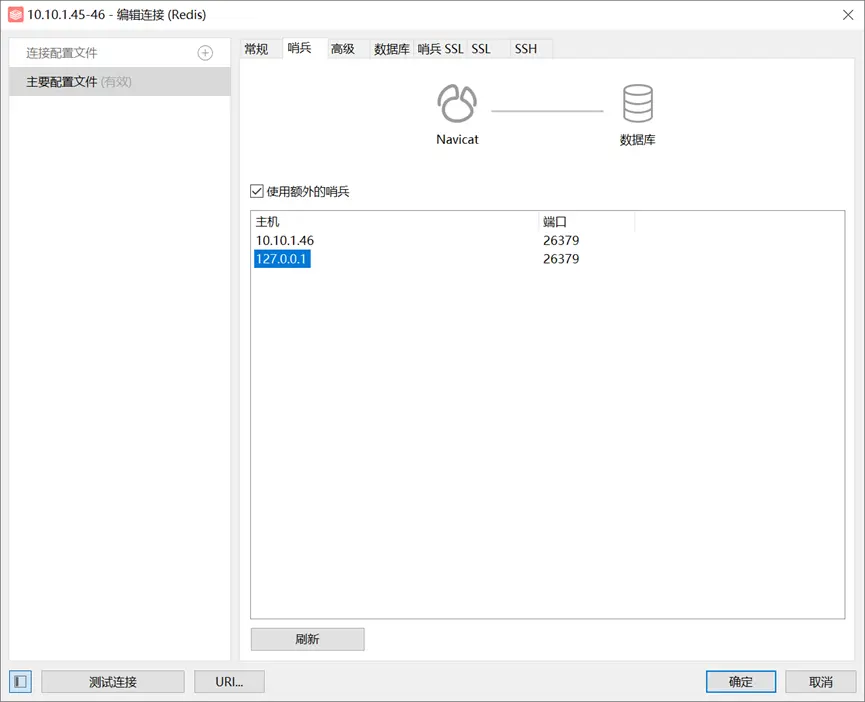Click the 刷新 button to refresh sentinels

coord(307,638)
